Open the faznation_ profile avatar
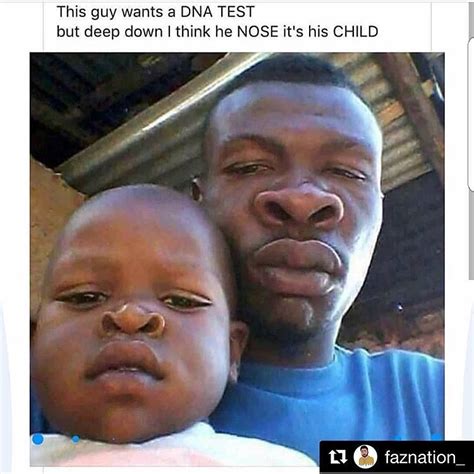The image size is (474, 474). 365,457
